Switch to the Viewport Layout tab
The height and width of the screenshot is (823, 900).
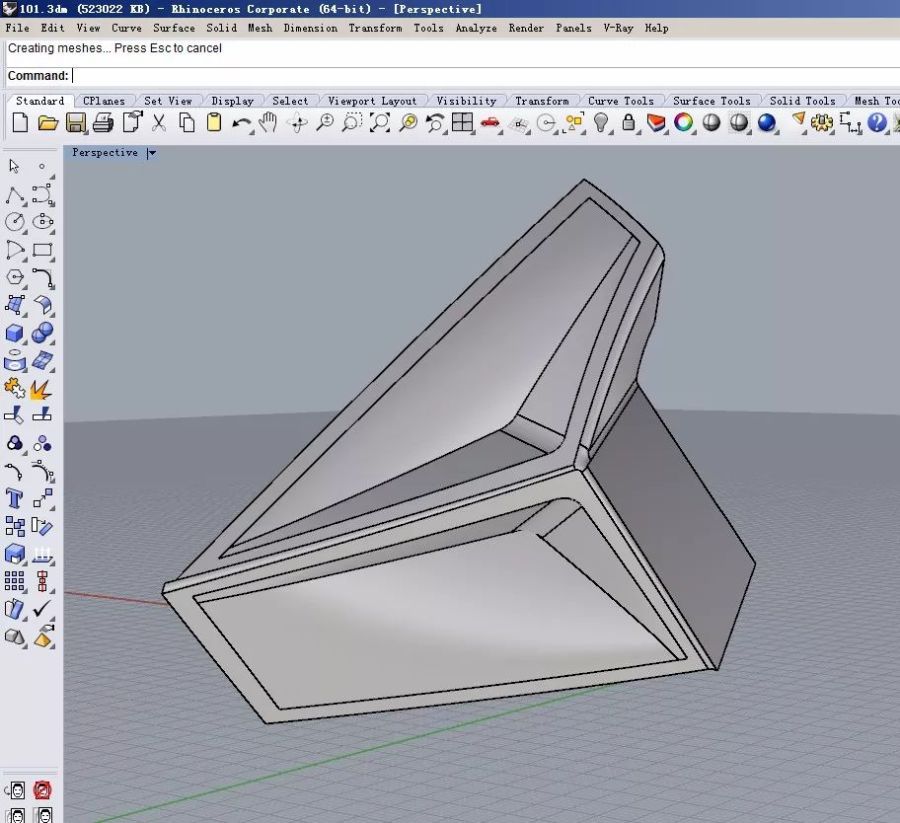pyautogui.click(x=372, y=101)
